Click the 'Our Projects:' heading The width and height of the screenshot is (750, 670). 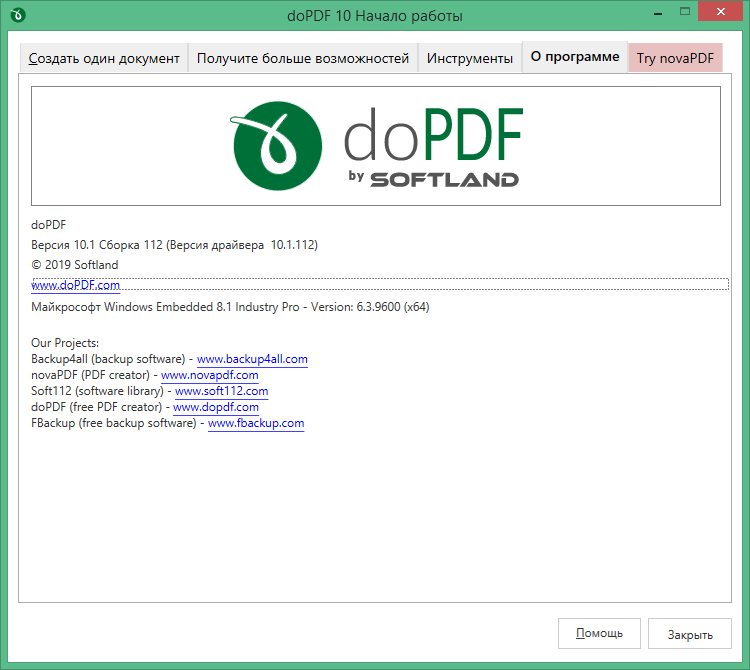point(65,343)
